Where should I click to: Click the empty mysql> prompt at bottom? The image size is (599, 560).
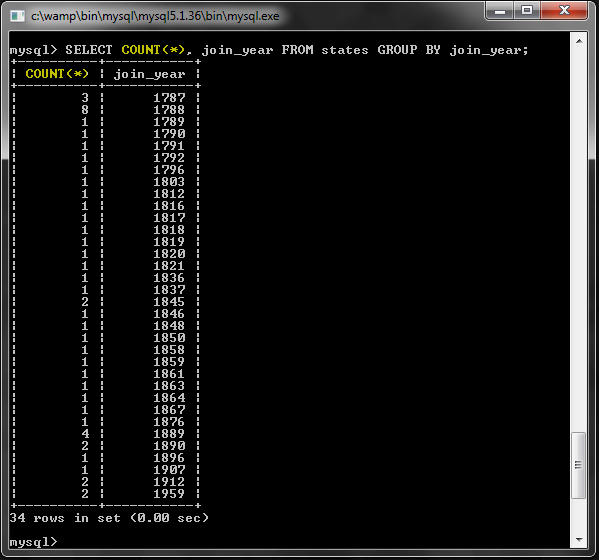[33, 542]
